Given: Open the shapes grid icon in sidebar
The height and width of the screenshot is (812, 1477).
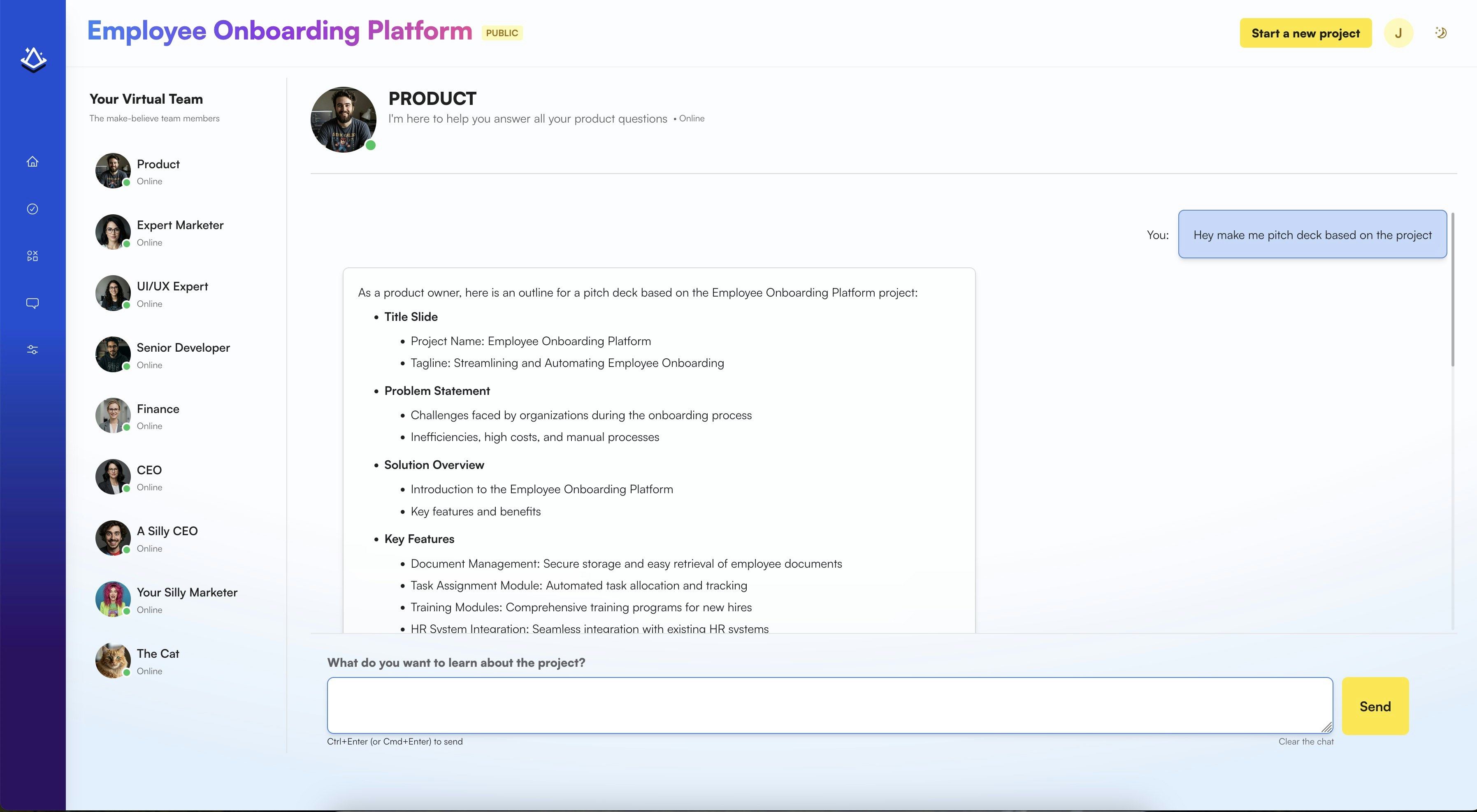Looking at the screenshot, I should [x=33, y=256].
